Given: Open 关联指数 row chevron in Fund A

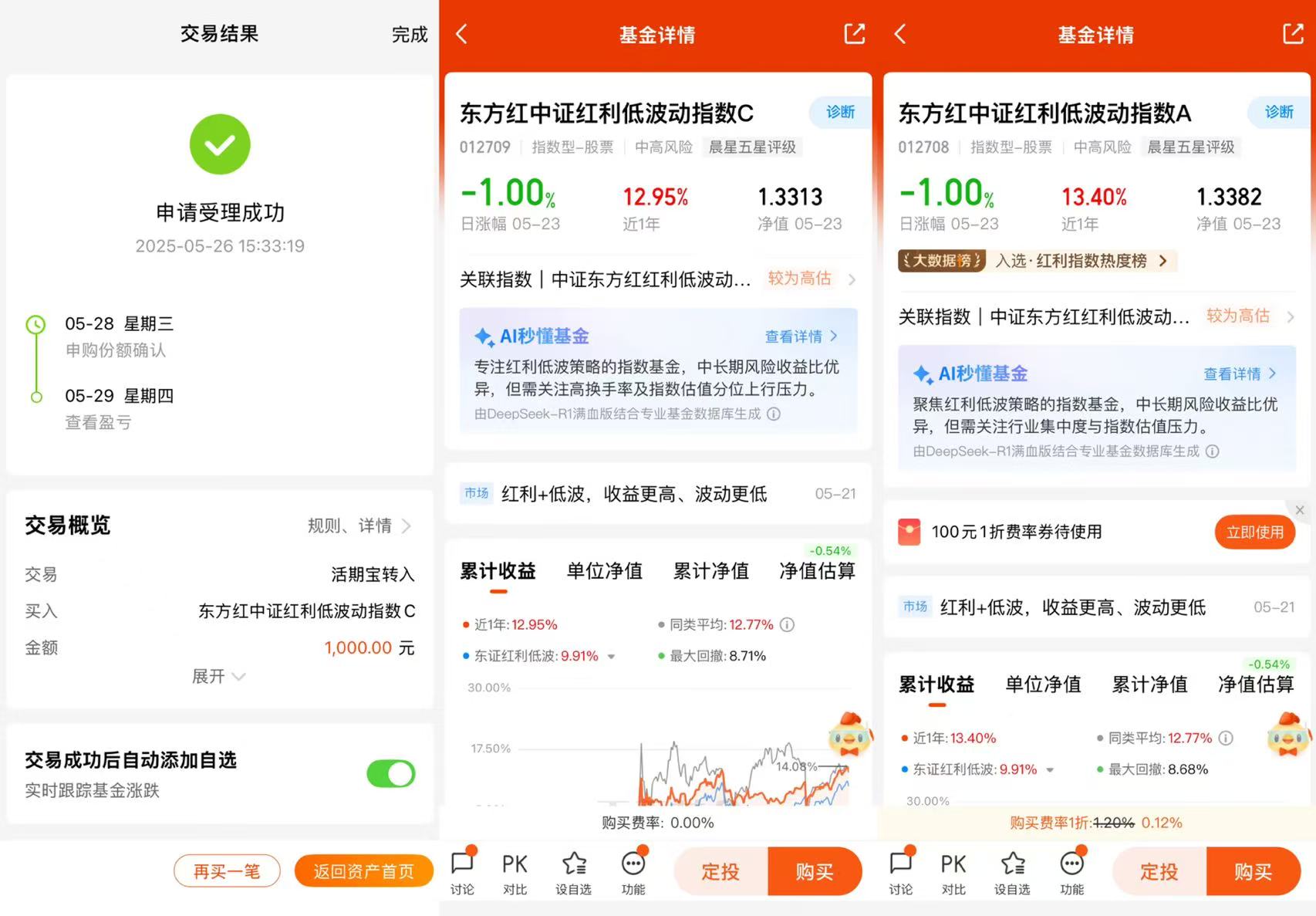Looking at the screenshot, I should click(x=1291, y=316).
